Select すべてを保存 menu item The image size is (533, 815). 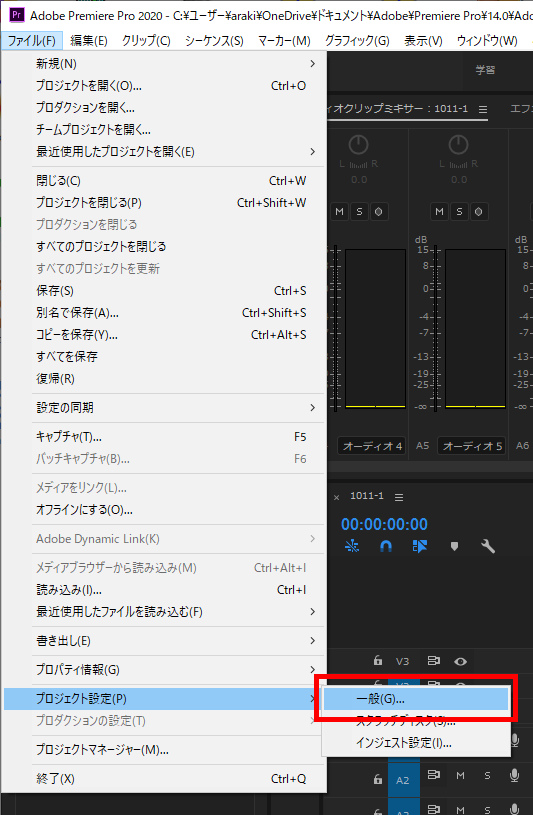pyautogui.click(x=164, y=357)
